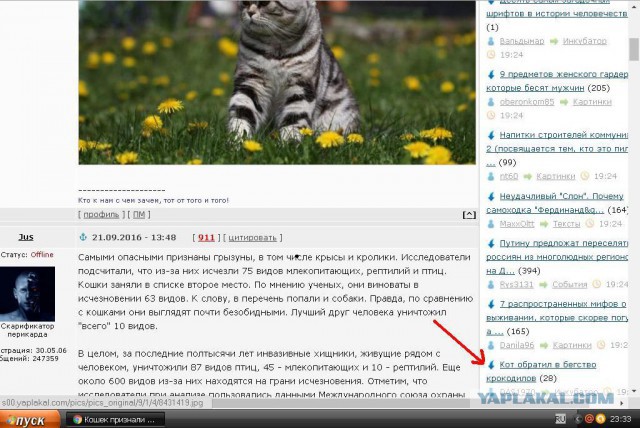
Task: Click the 911 rating link
Action: tap(206, 237)
